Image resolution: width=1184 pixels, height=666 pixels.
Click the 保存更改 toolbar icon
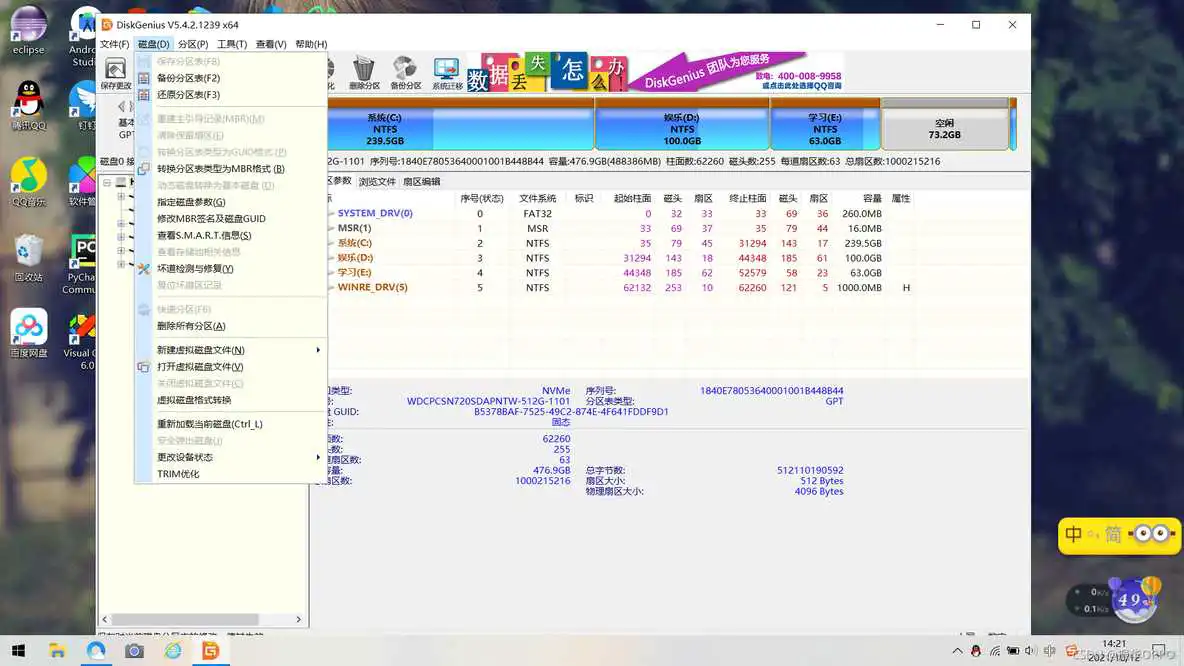pyautogui.click(x=115, y=72)
